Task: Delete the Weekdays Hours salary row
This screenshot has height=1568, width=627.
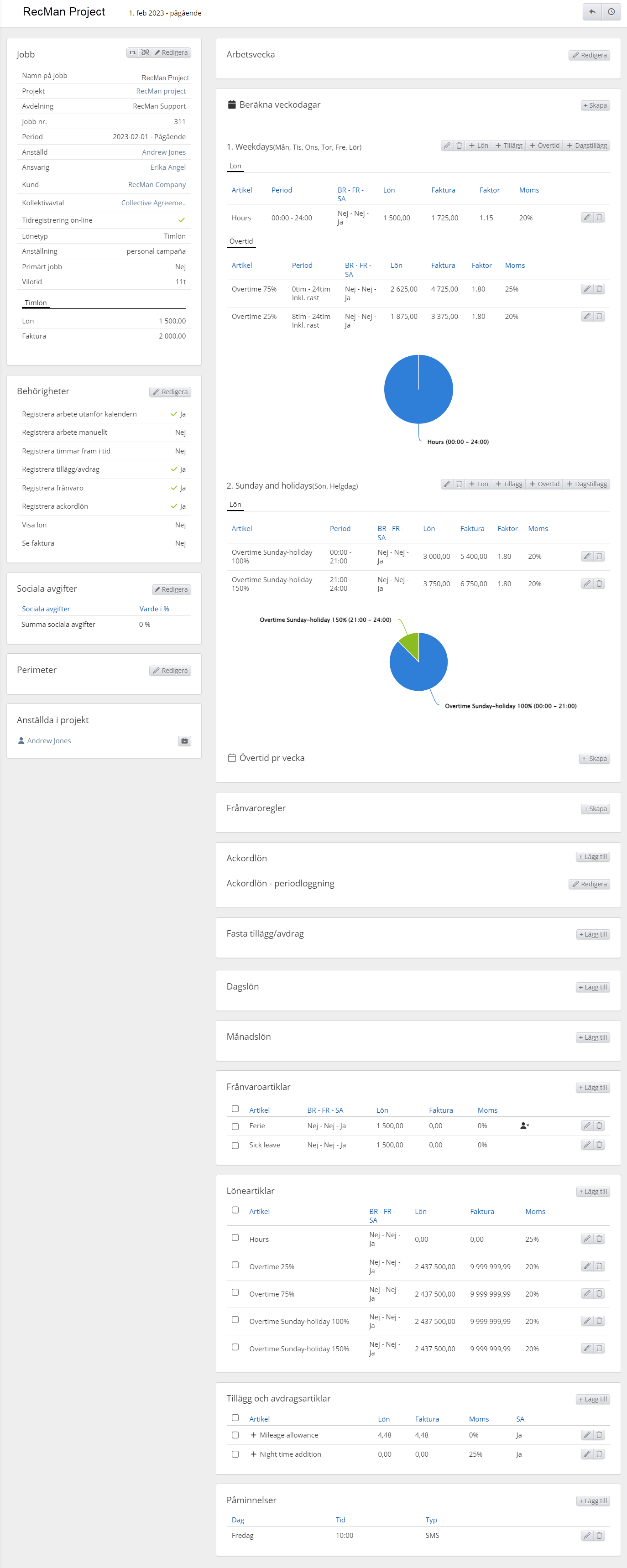Action: (599, 217)
